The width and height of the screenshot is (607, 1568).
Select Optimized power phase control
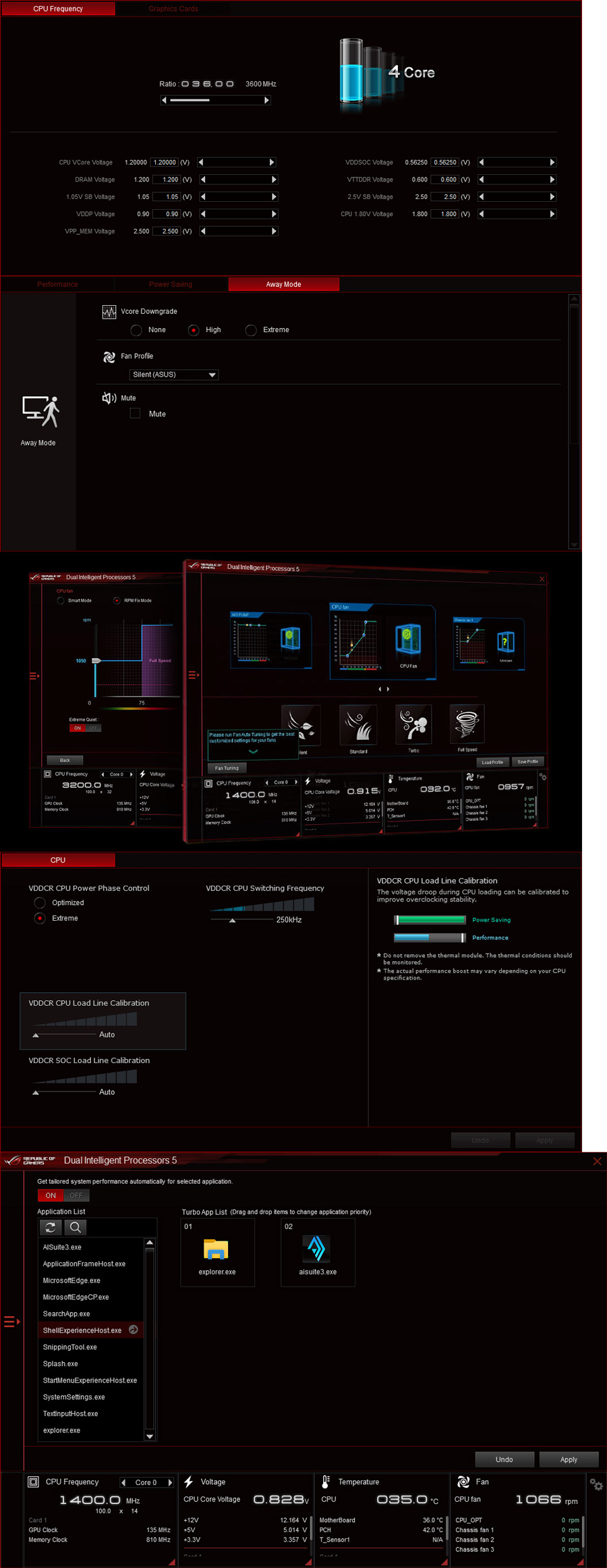coord(40,902)
